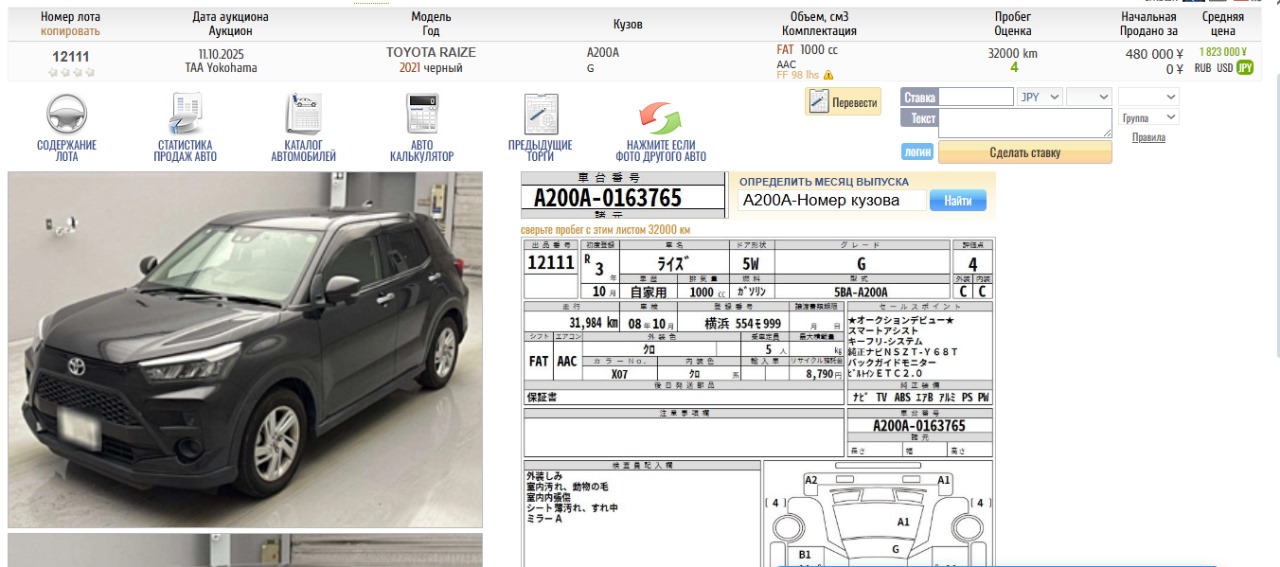The width and height of the screenshot is (1280, 567).
Task: Click the FF 98 lhs text
Action: [797, 75]
